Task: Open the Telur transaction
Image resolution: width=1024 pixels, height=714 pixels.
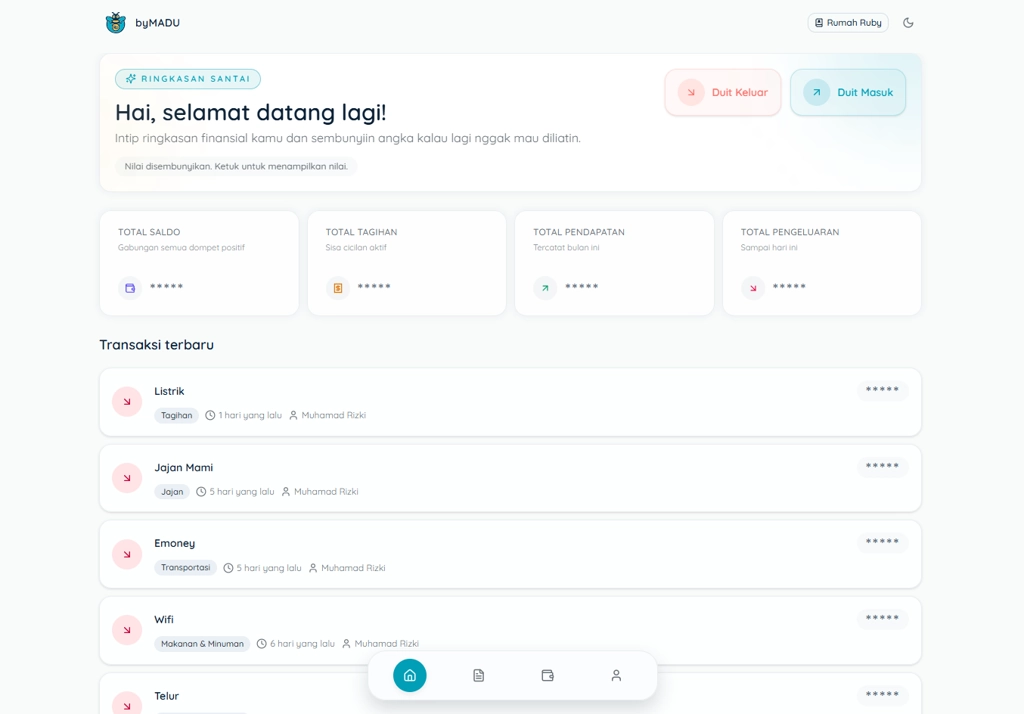Action: click(x=510, y=694)
